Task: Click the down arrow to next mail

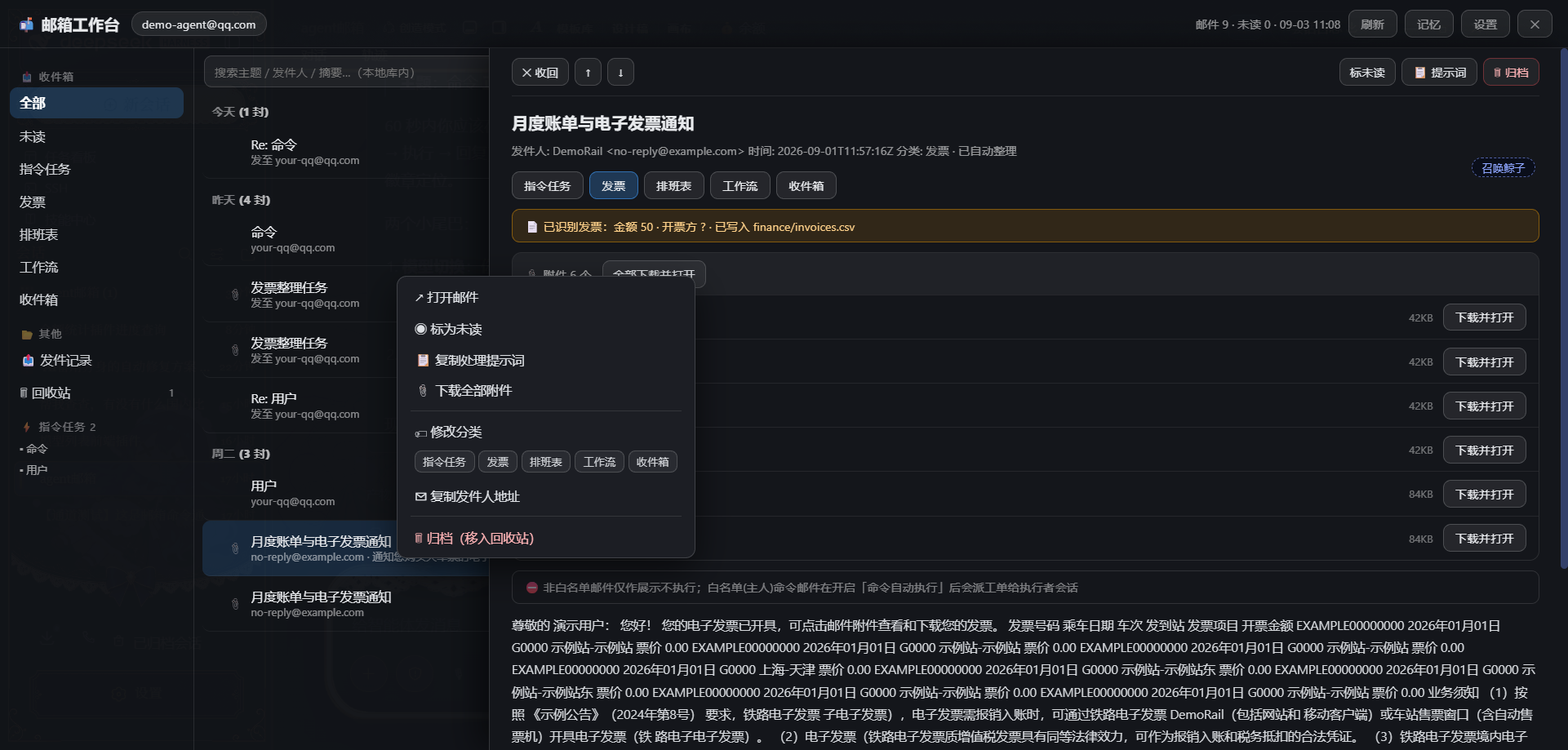Action: click(620, 73)
